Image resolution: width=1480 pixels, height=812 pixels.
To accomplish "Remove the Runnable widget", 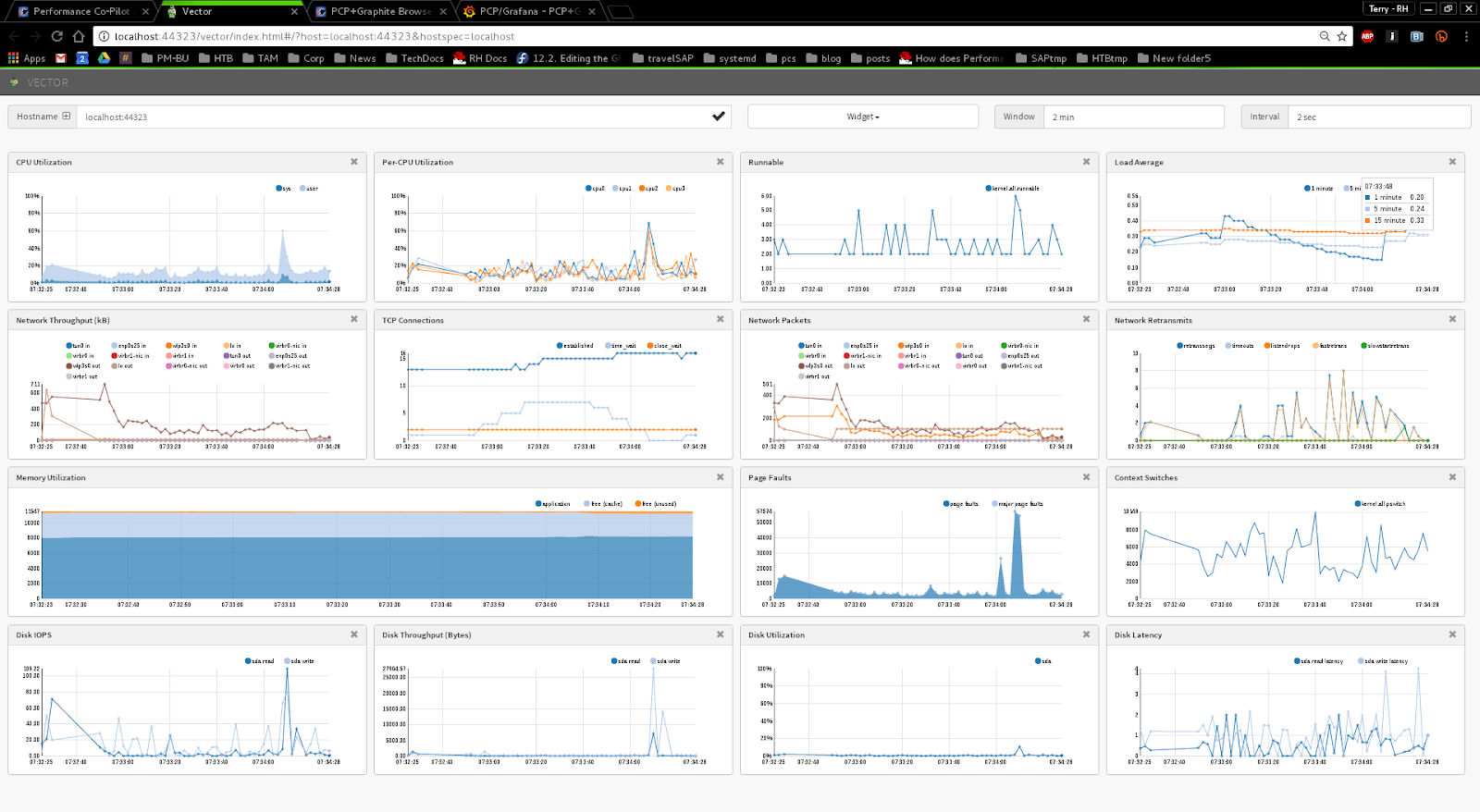I will coord(1087,162).
